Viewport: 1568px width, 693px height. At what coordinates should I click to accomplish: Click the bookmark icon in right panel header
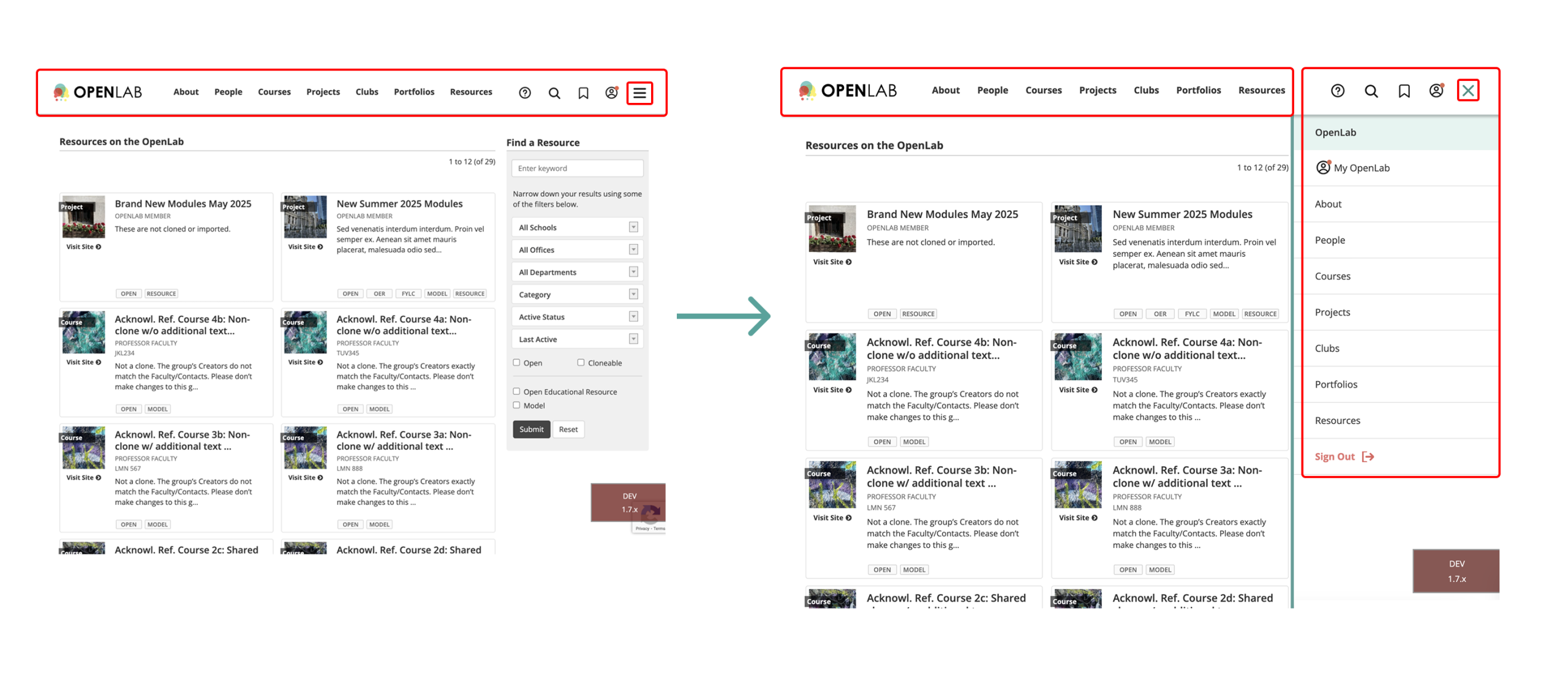tap(1403, 91)
